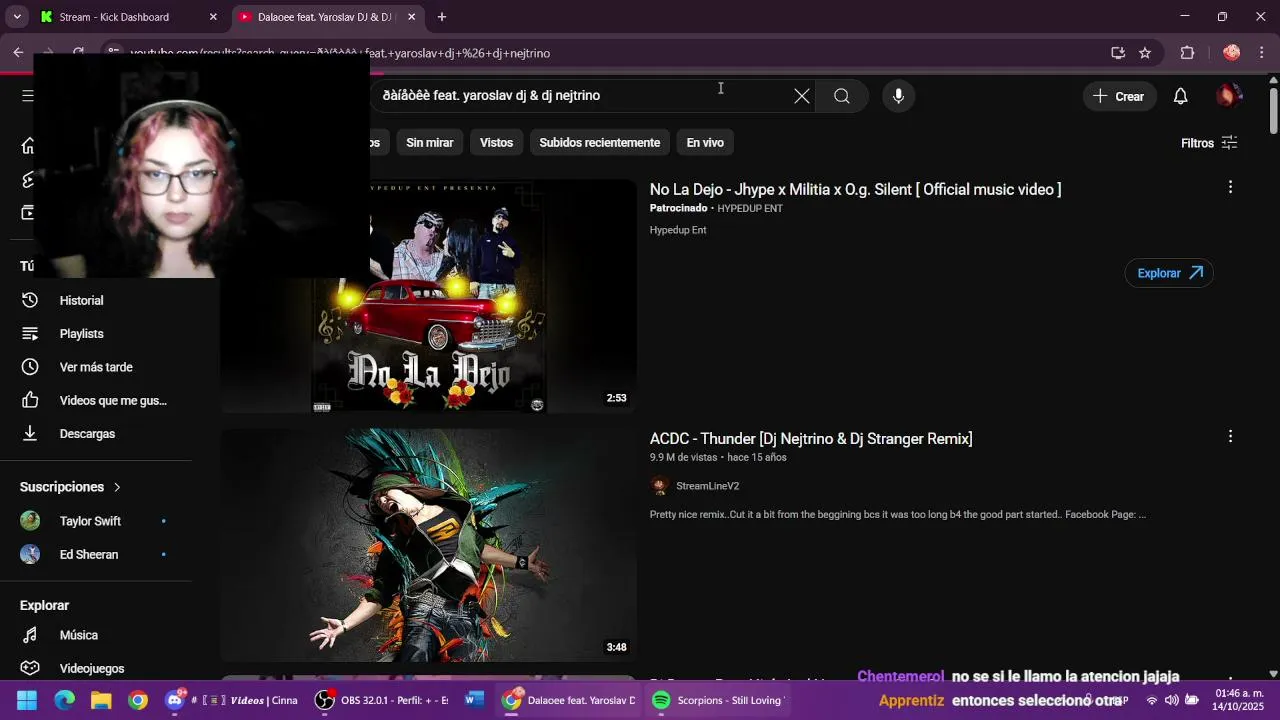
Task: Click the Explorar sponsored button
Action: click(x=1169, y=273)
